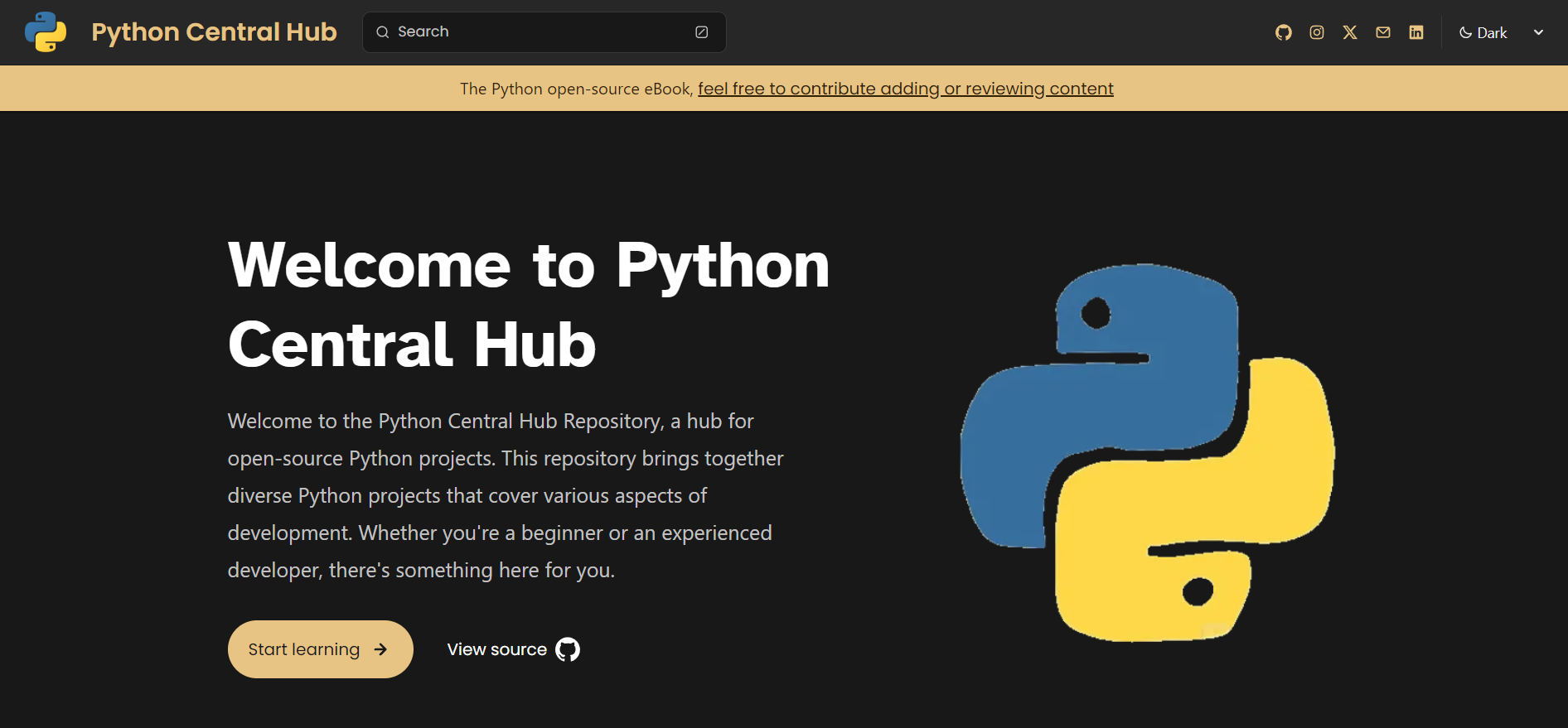
Task: Open the GitHub profile icon in the header
Action: (x=1283, y=32)
